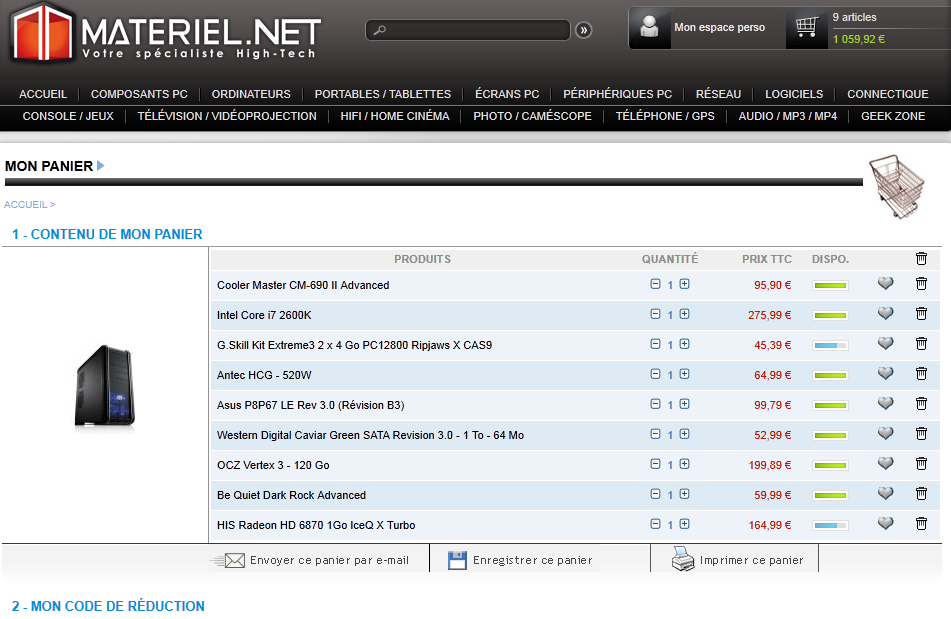The image size is (951, 619).
Task: Open the COMPOSANTS PC menu
Action: click(x=139, y=94)
